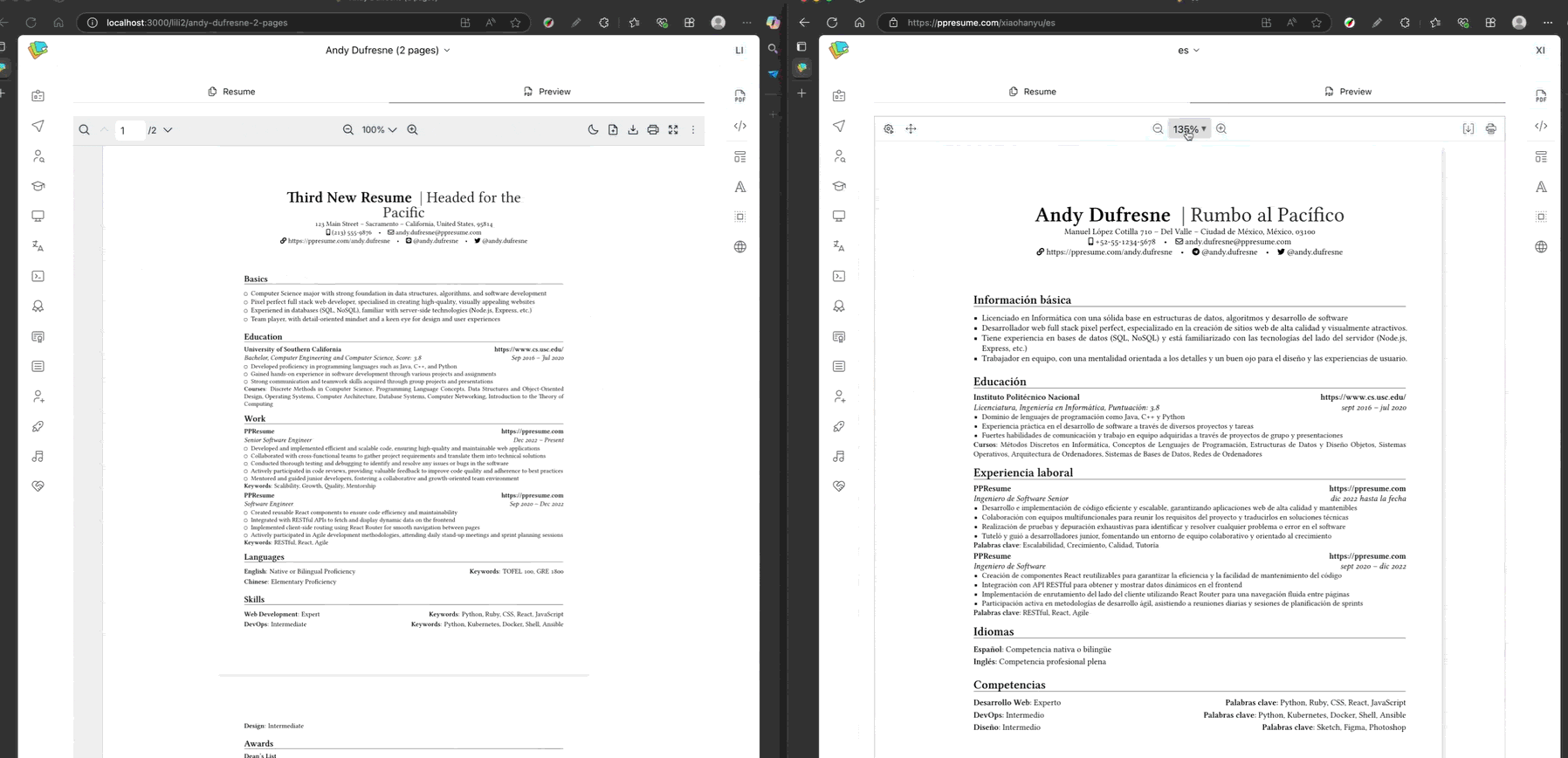Open margins icon in left window sidebar
1568x758 pixels.
pyautogui.click(x=739, y=217)
